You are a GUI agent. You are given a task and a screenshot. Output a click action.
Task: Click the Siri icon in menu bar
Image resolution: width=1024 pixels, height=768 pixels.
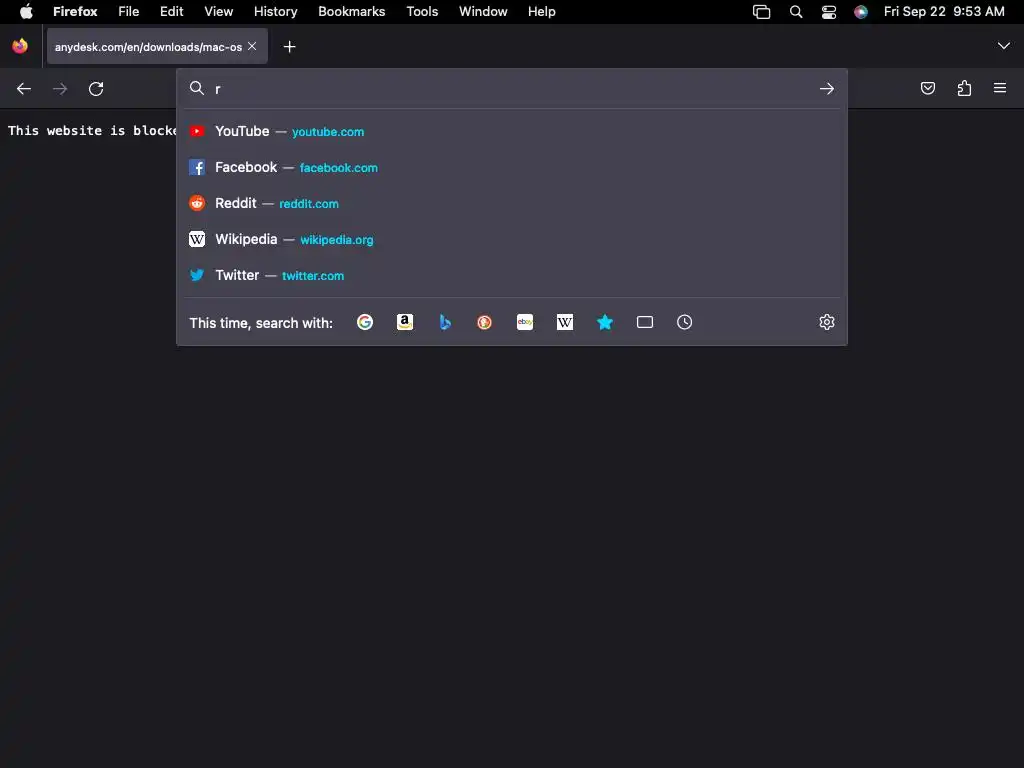pyautogui.click(x=861, y=12)
